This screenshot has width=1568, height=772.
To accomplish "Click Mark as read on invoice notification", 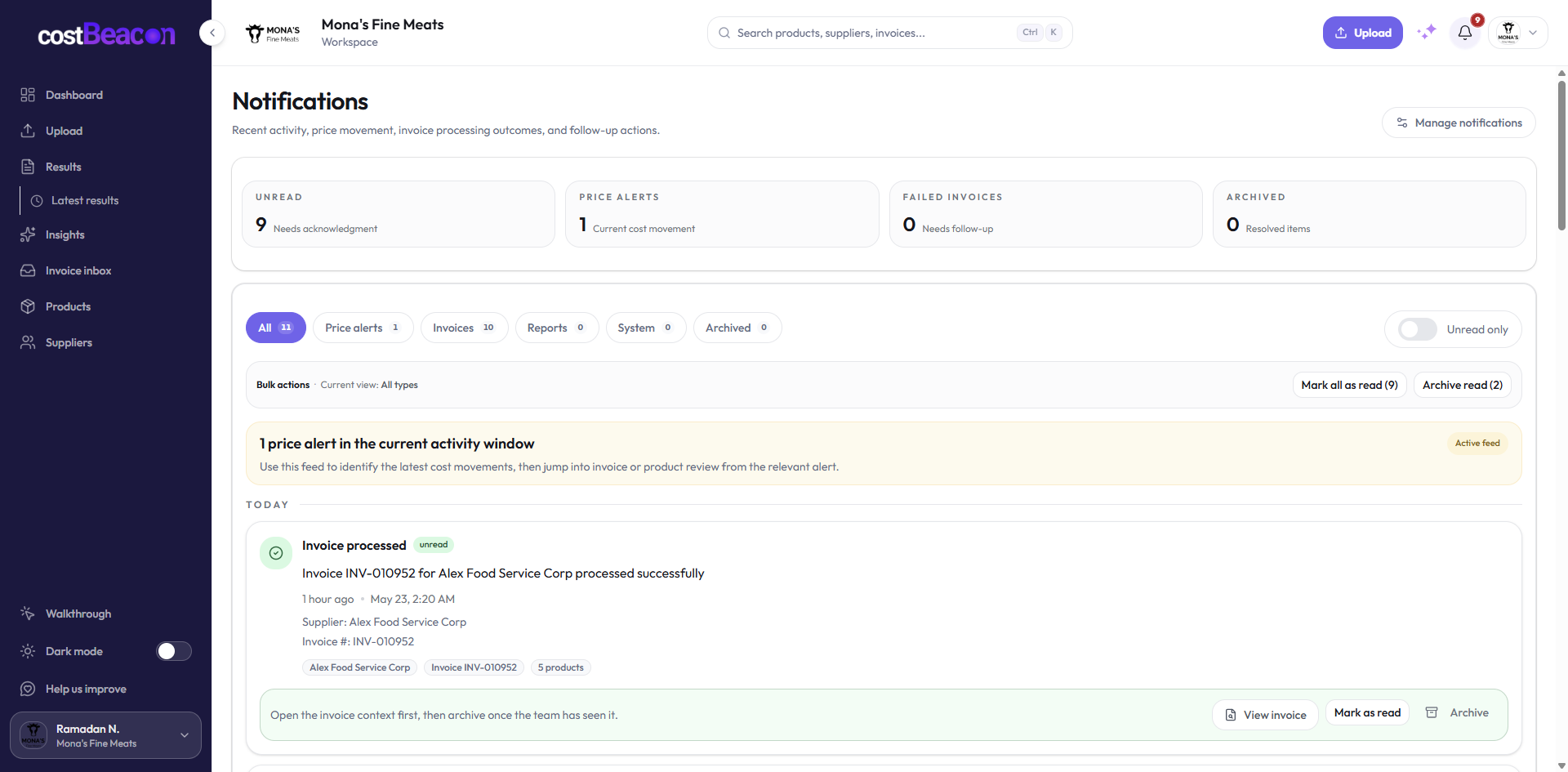I will coord(1367,712).
